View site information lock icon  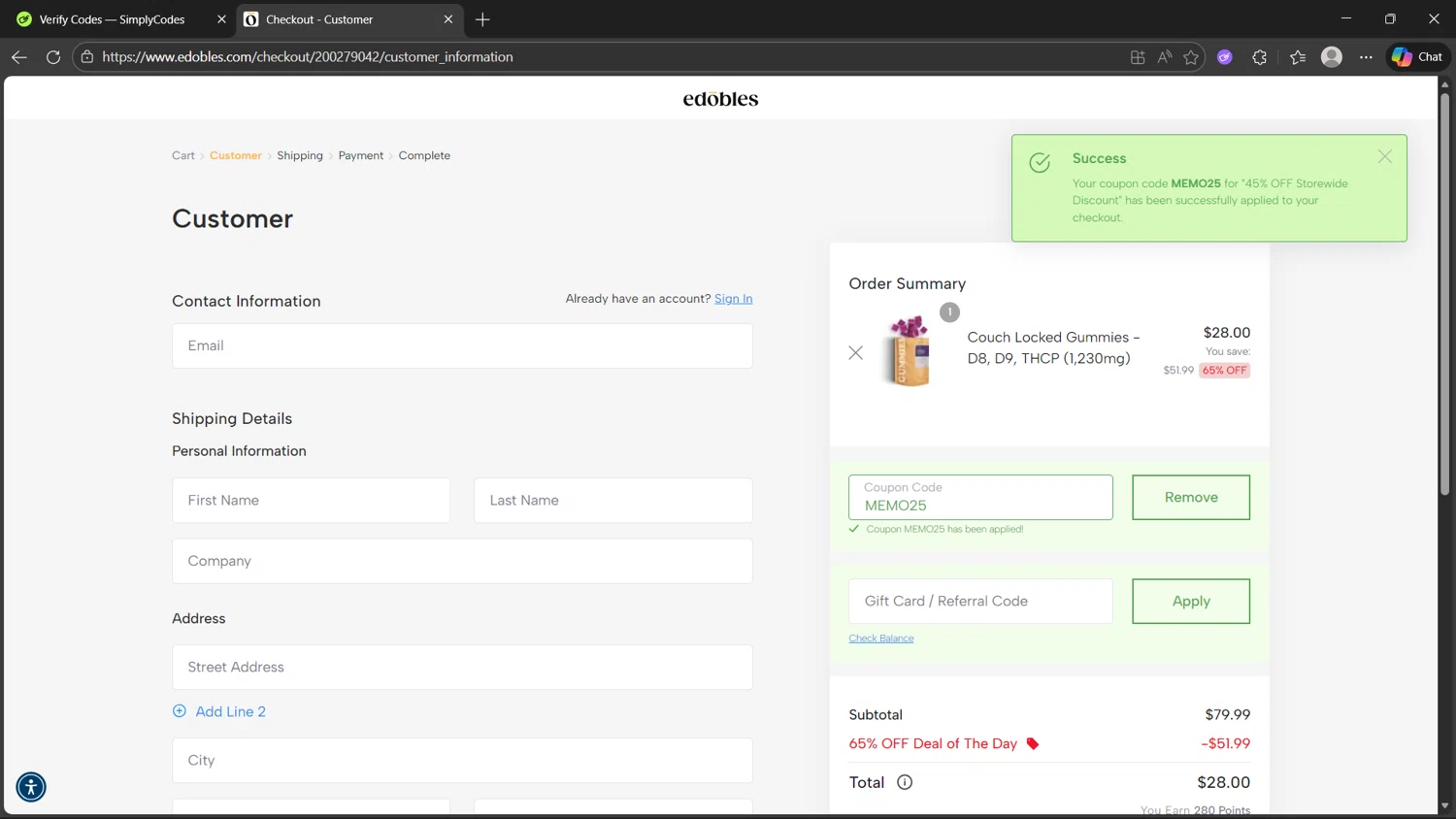click(x=87, y=57)
